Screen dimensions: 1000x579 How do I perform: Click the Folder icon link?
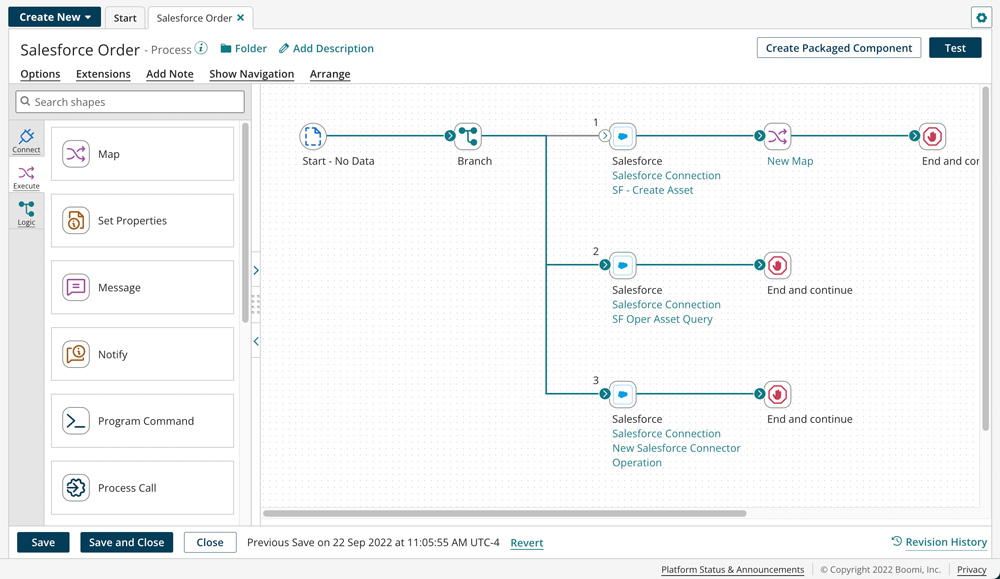coord(244,48)
